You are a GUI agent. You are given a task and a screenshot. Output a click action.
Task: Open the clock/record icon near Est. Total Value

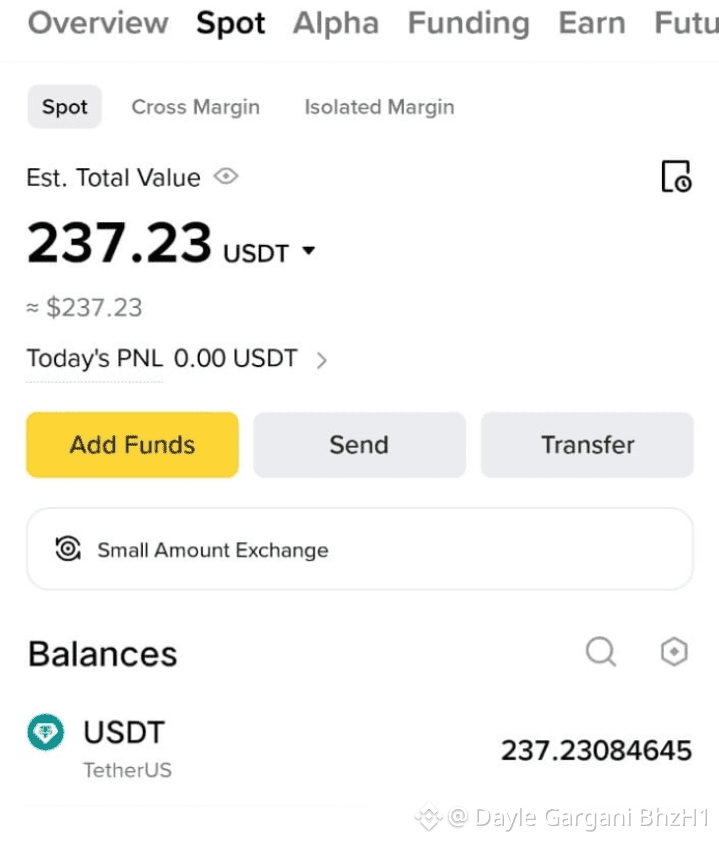click(x=676, y=176)
